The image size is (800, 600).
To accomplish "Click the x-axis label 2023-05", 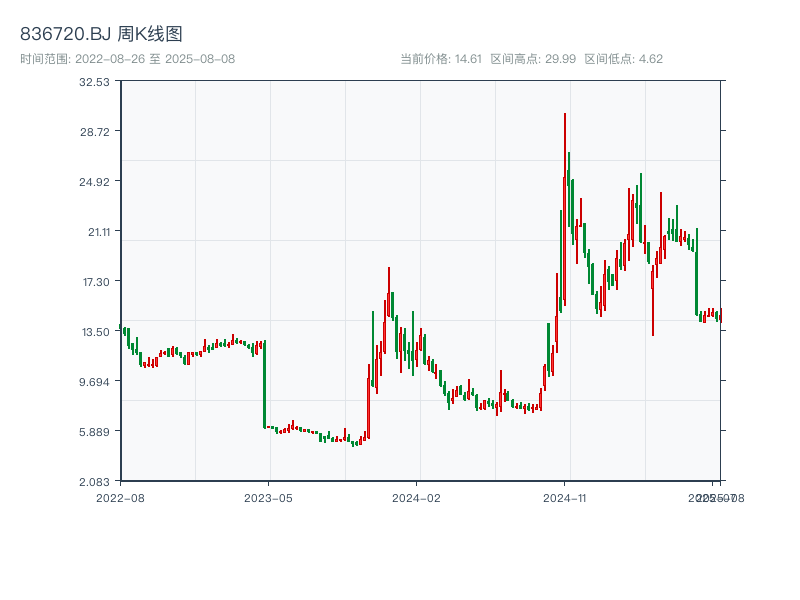I will [268, 498].
